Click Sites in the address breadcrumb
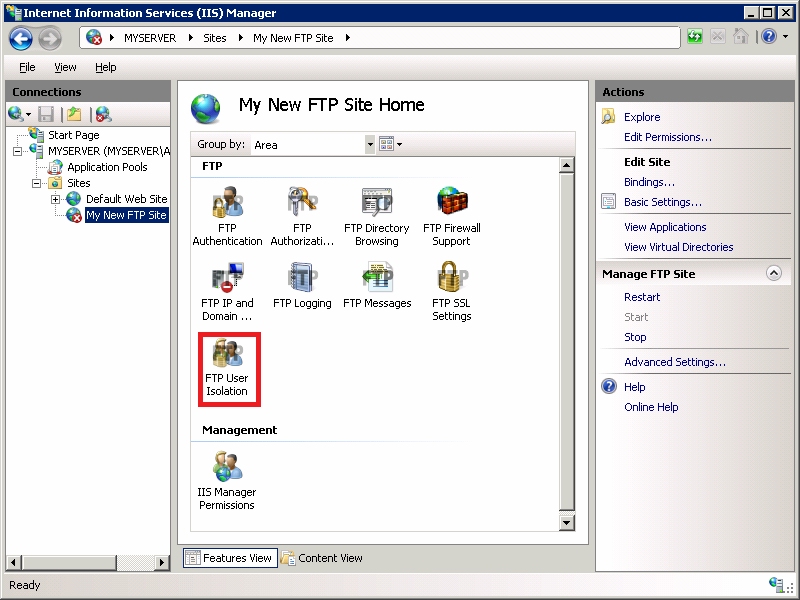Screen dimensions: 800x600 coord(215,38)
